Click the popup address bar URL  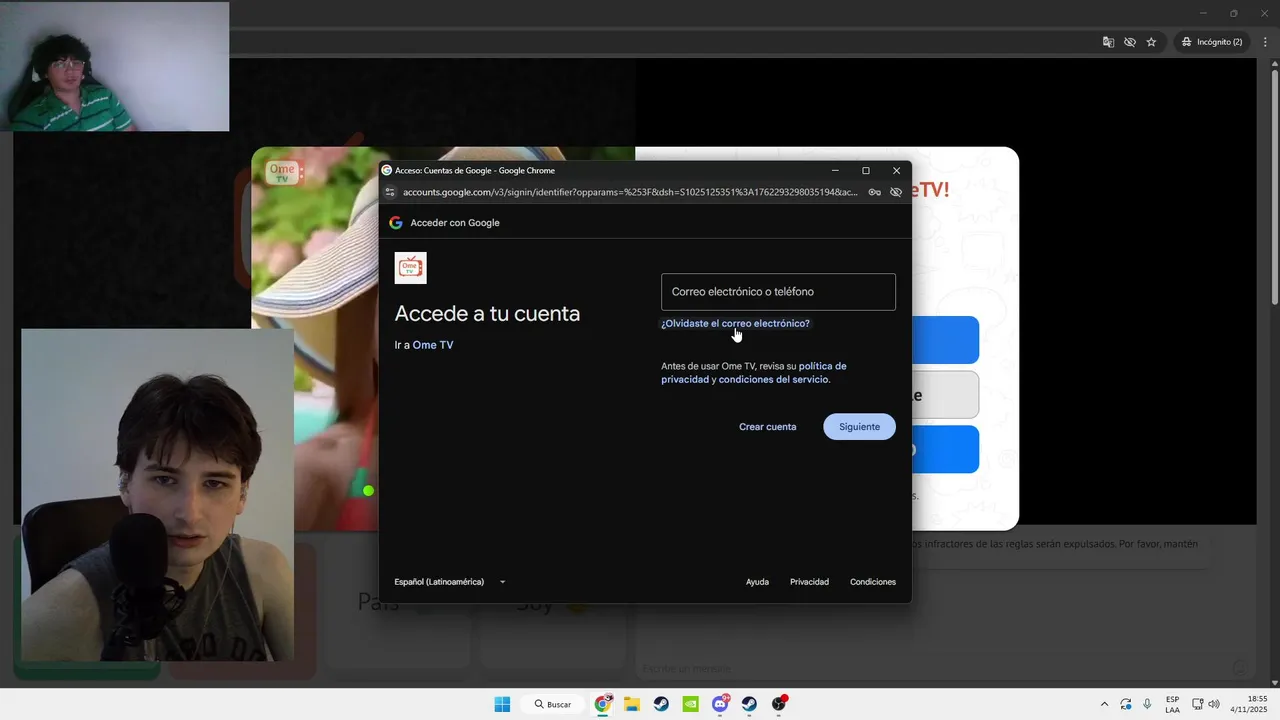click(x=630, y=192)
